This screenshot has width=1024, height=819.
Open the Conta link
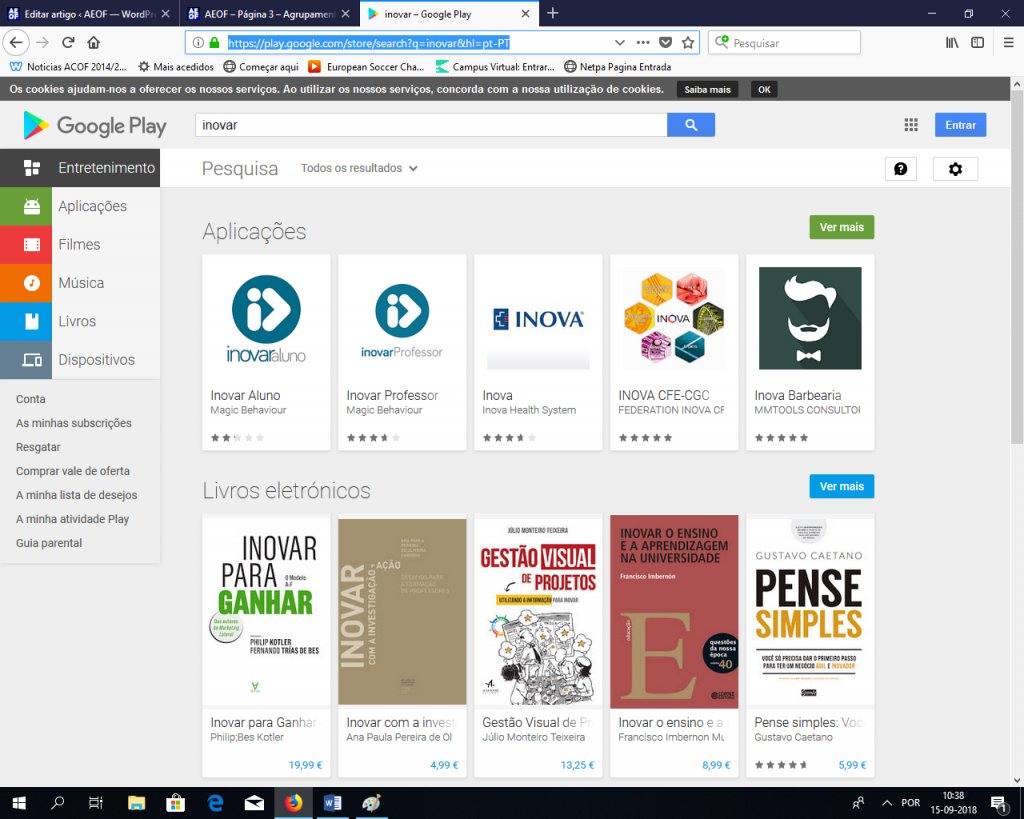click(31, 399)
